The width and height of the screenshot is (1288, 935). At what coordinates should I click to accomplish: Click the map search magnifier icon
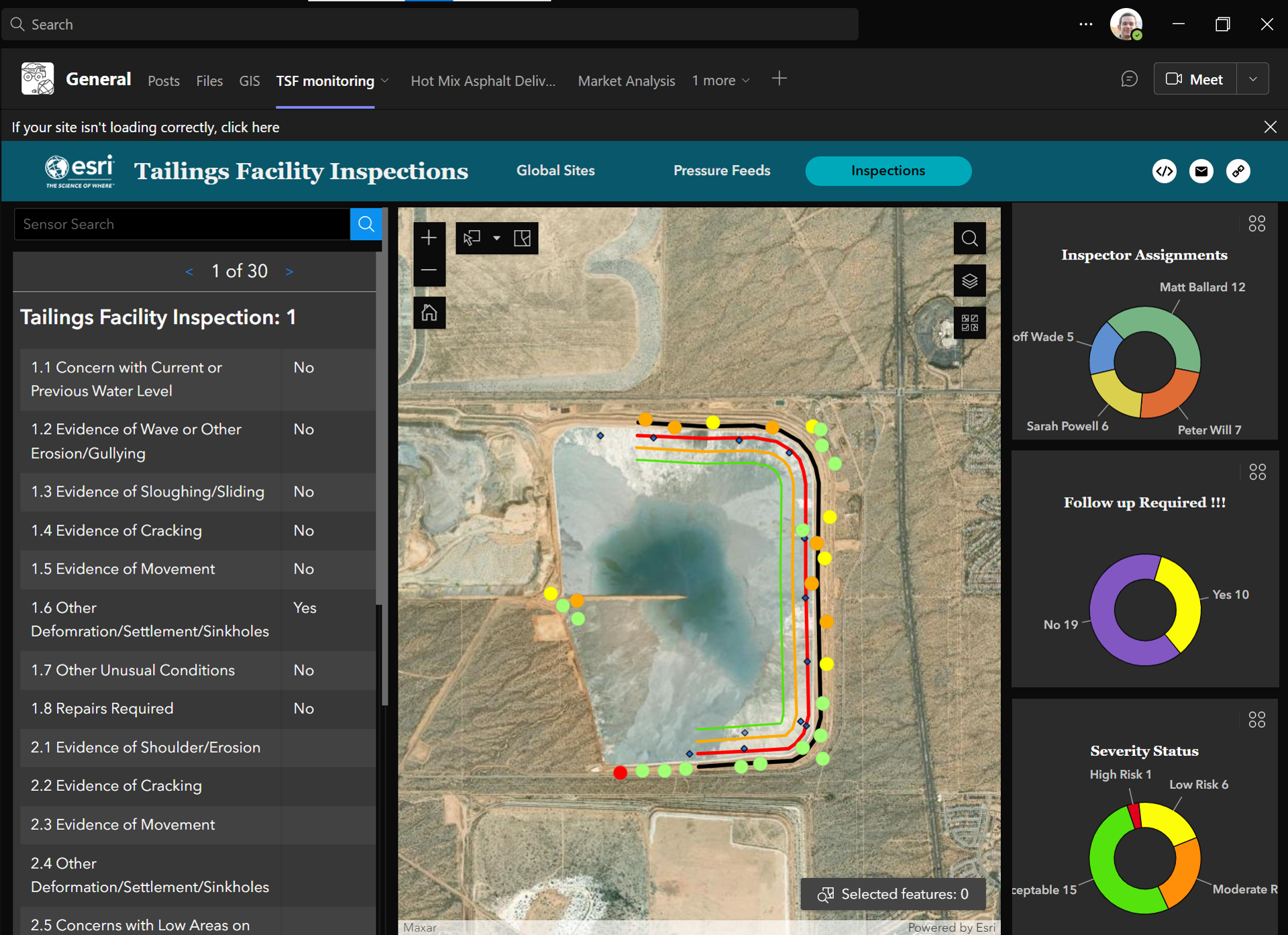[x=969, y=238]
